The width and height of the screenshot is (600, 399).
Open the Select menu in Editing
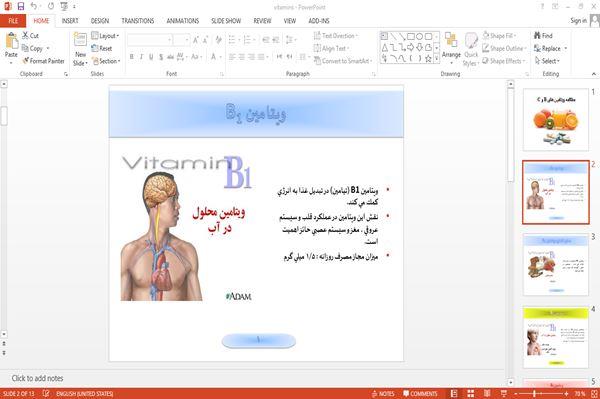[x=548, y=61]
